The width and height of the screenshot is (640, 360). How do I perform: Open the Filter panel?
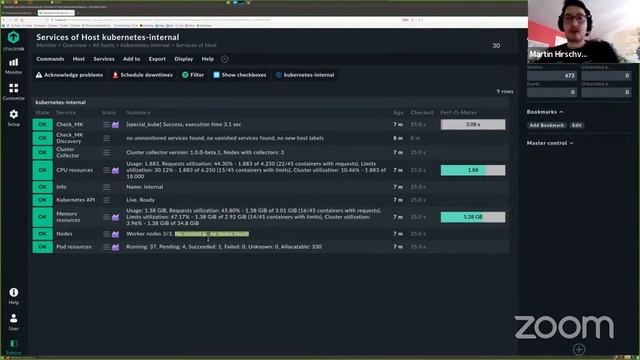[x=193, y=75]
